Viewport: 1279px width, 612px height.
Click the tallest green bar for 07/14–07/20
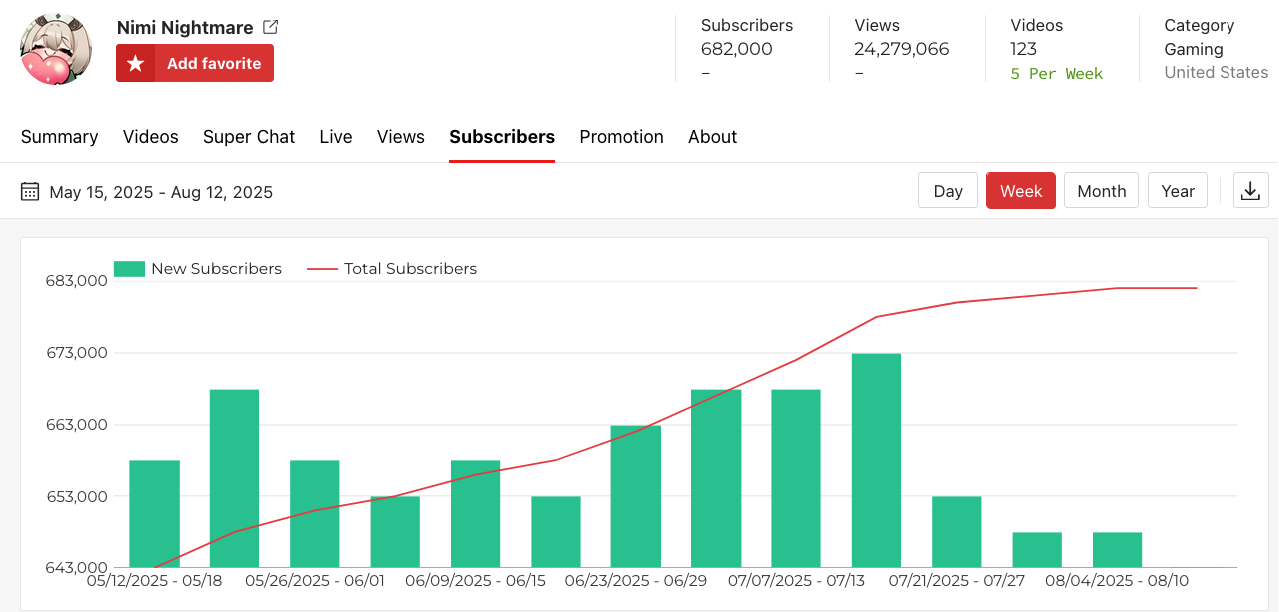(877, 461)
